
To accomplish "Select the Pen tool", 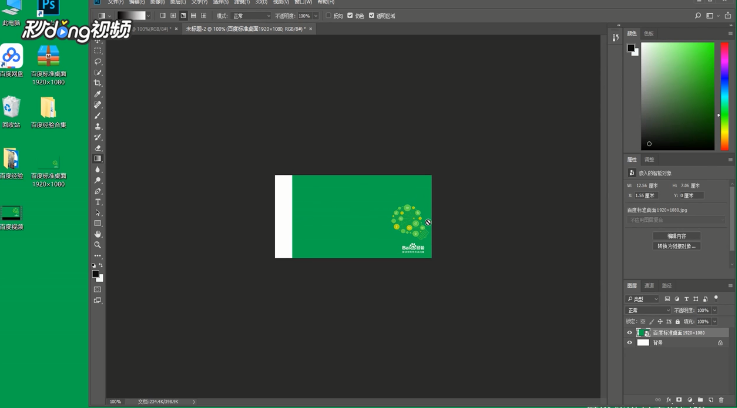I will [98, 191].
